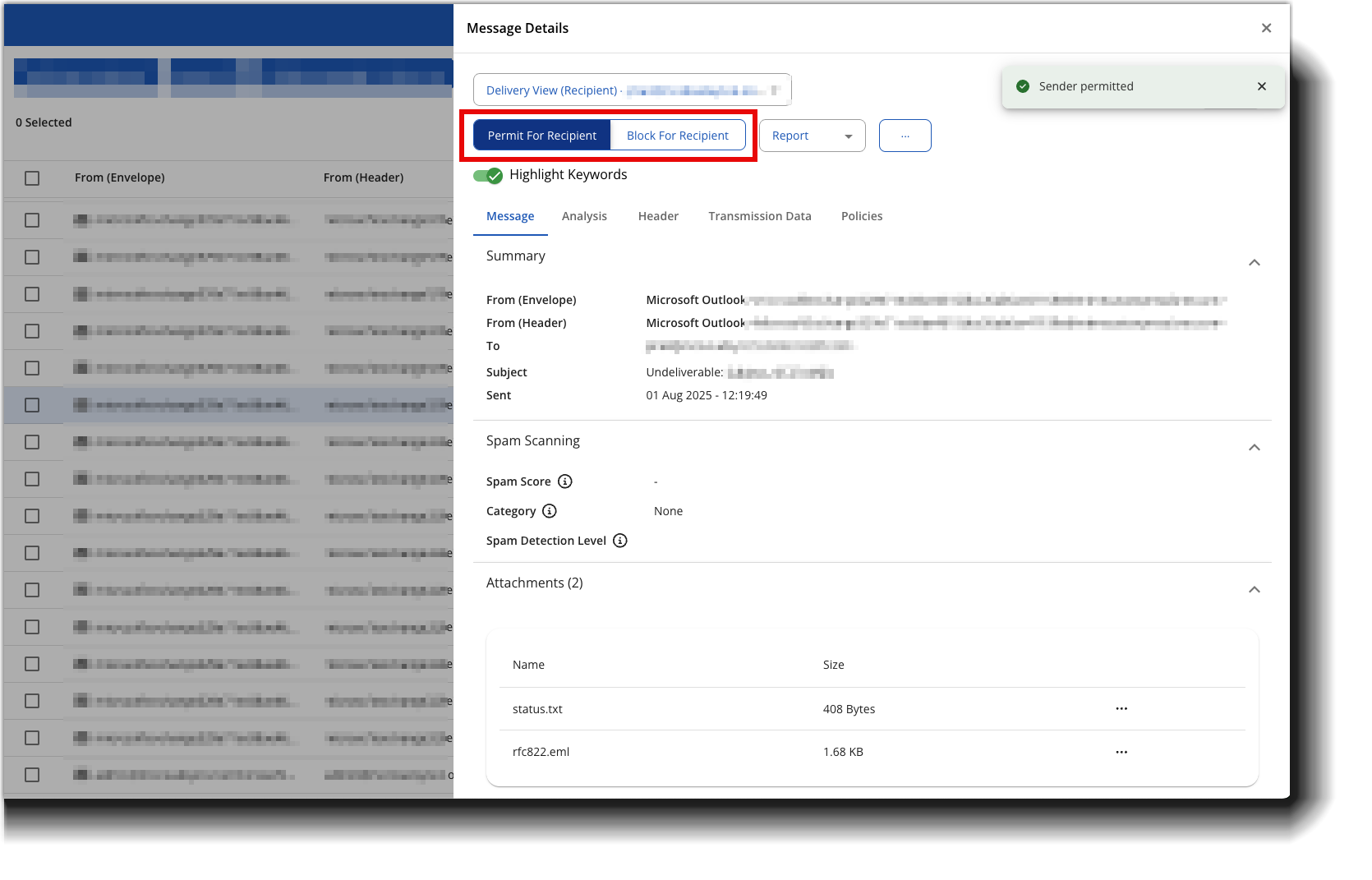Open the Transmission Data tab
This screenshot has height=880, width=1372.
[759, 216]
